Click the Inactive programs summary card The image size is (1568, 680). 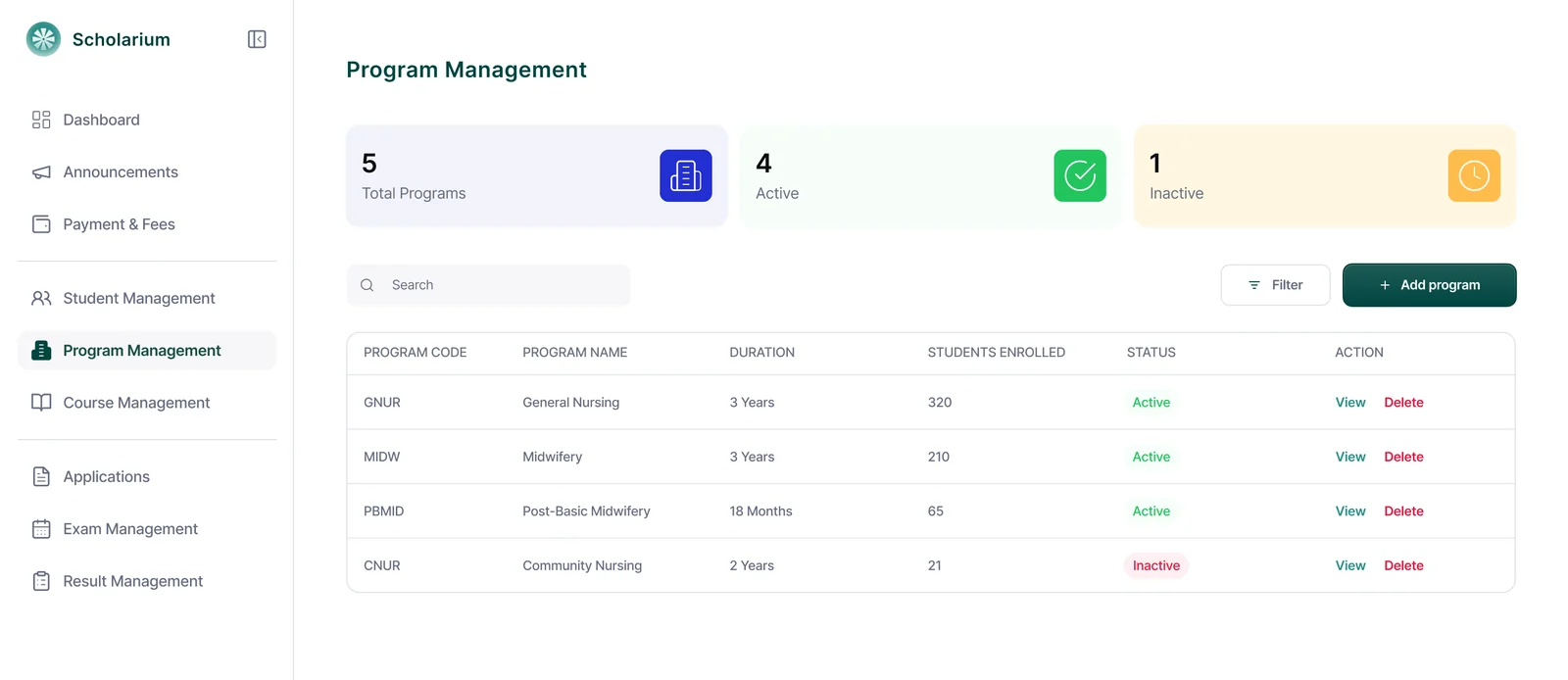click(1325, 175)
